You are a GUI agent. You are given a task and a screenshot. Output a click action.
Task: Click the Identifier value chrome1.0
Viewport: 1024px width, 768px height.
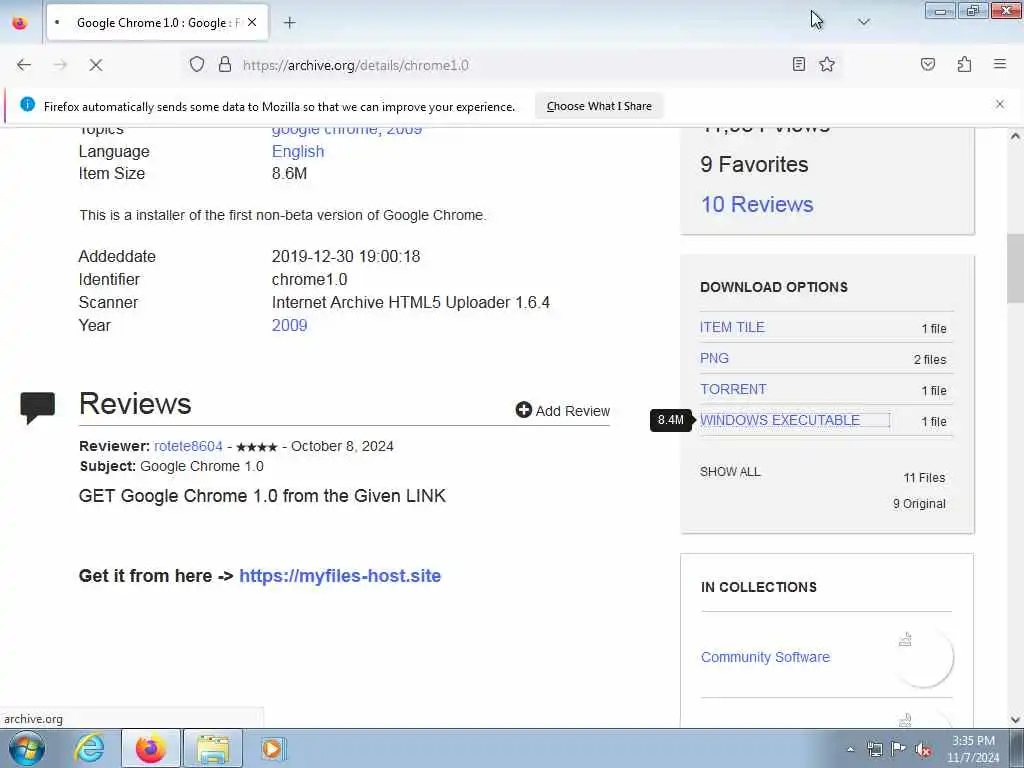[310, 280]
